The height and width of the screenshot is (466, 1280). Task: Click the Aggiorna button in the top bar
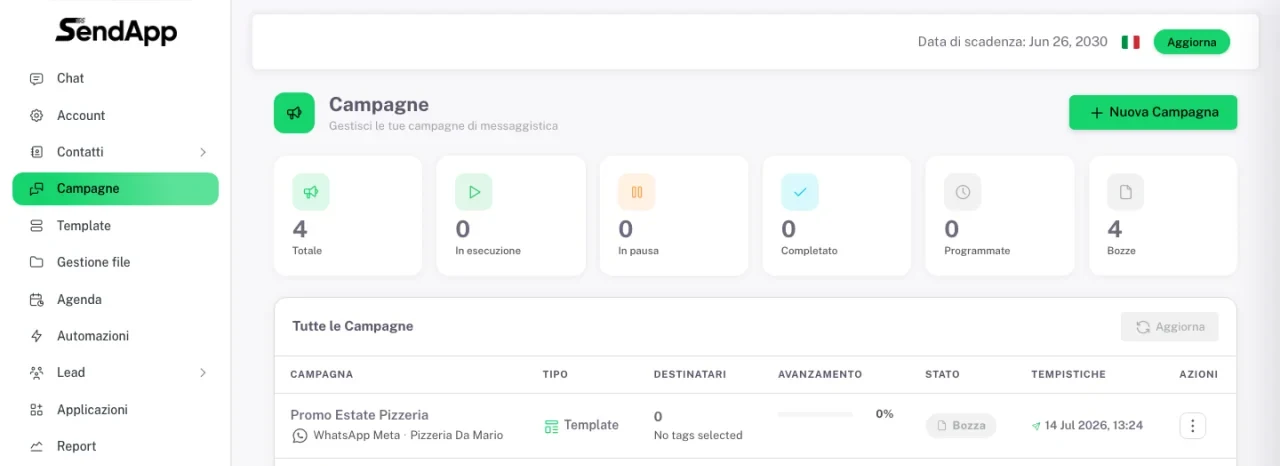(1192, 42)
